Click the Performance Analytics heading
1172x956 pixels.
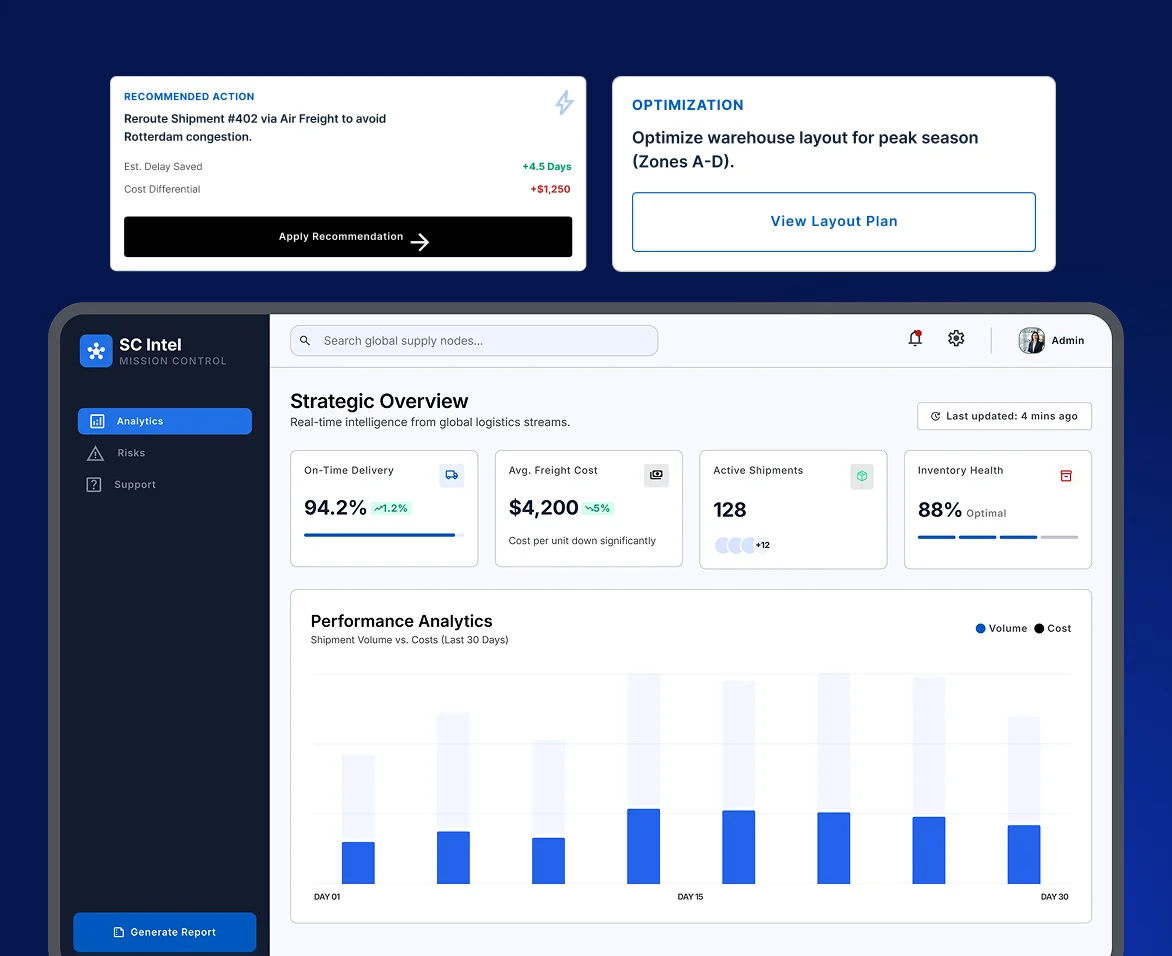coord(401,621)
